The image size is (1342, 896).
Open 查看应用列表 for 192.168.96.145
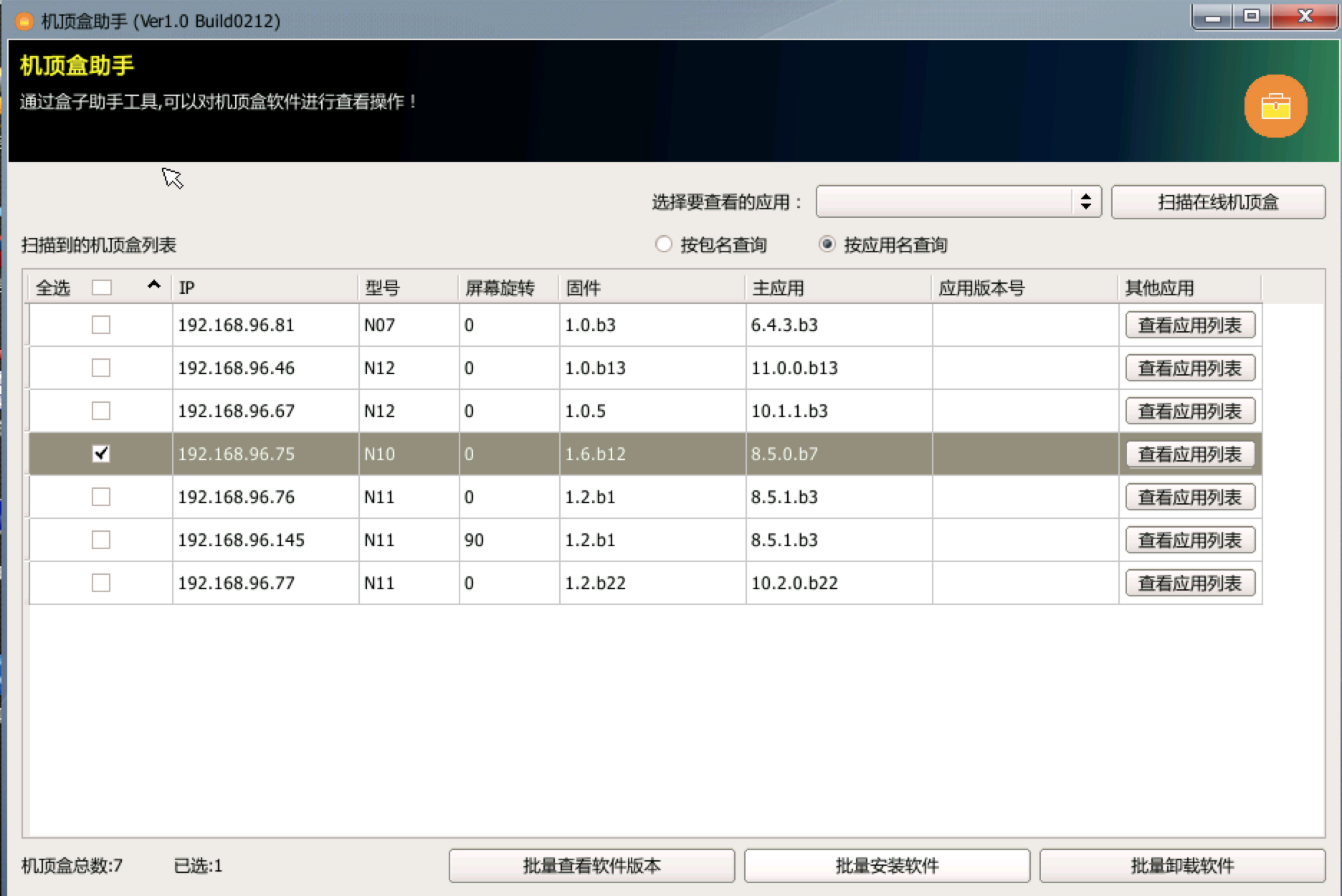[1190, 540]
